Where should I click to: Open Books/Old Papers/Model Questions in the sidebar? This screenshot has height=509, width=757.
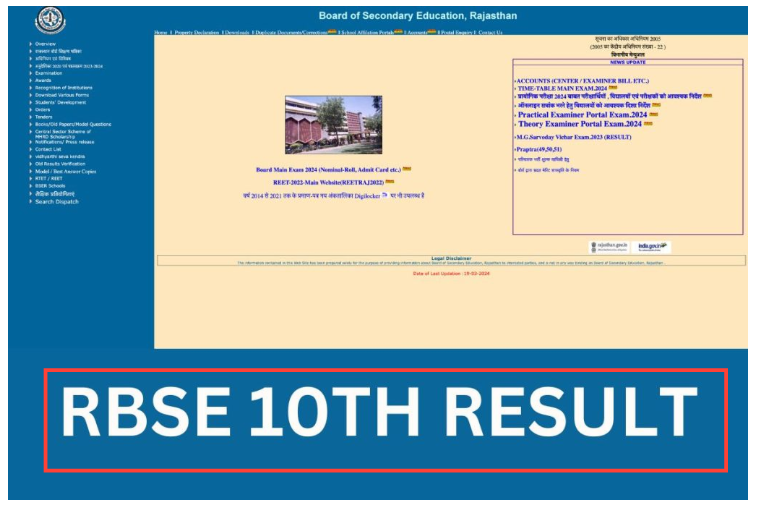73,124
